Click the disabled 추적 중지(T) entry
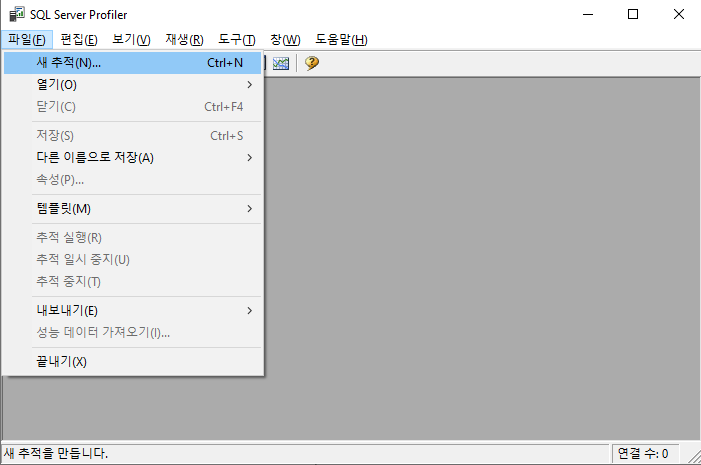The height and width of the screenshot is (465, 701). click(132, 282)
